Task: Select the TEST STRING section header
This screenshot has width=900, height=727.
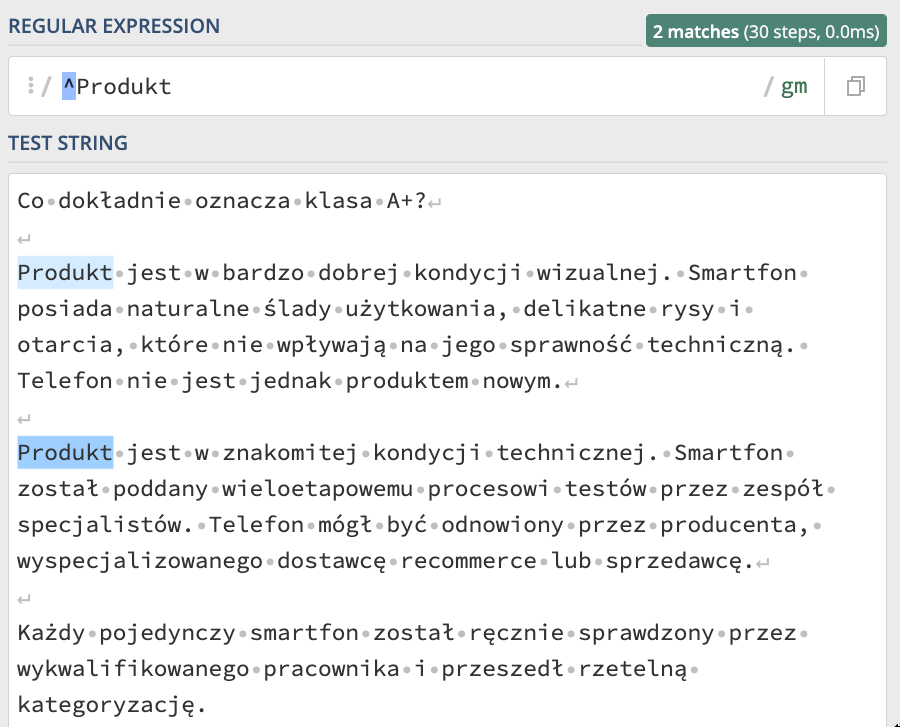Action: pos(68,143)
